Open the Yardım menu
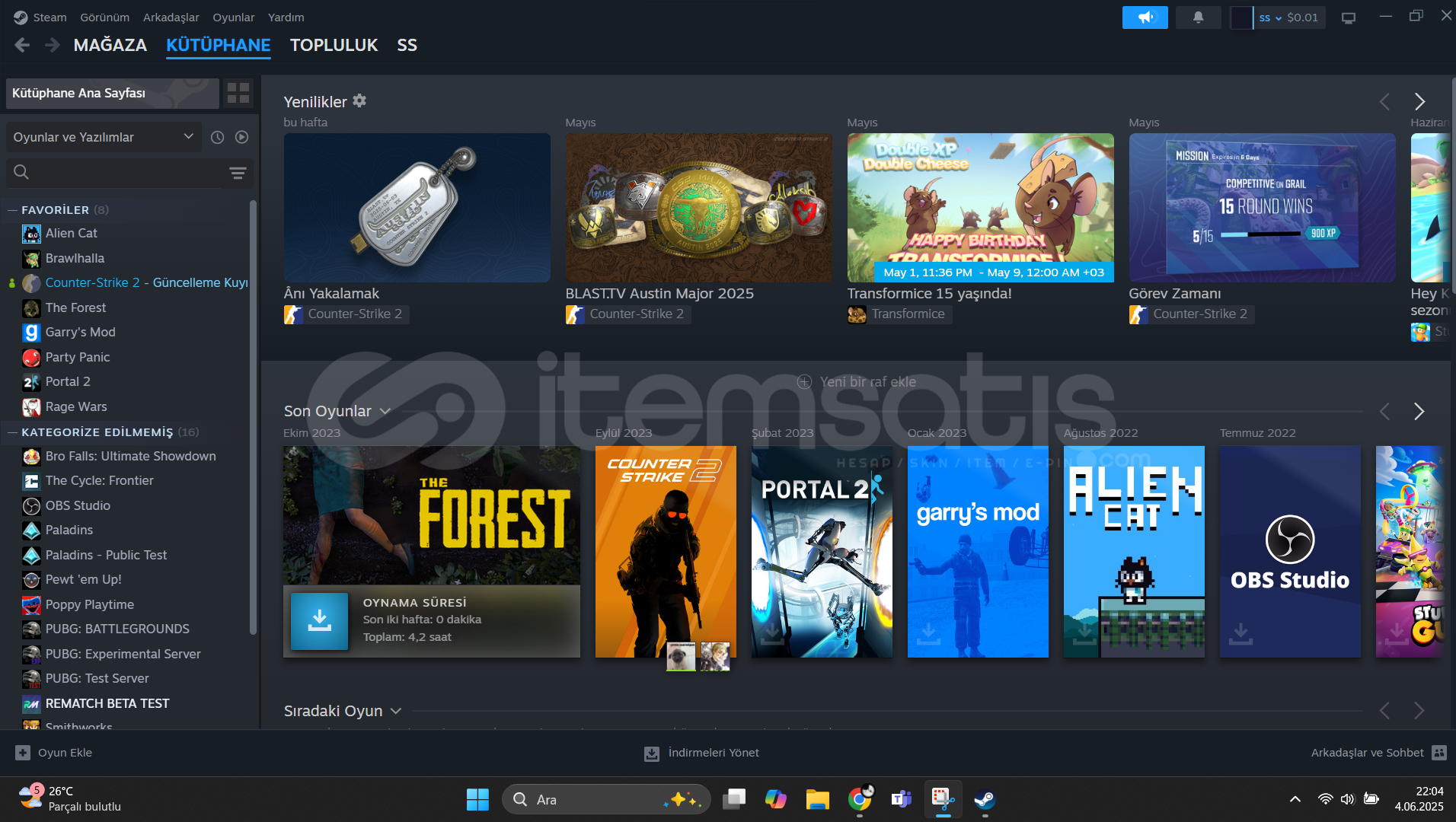The image size is (1456, 822). point(286,17)
